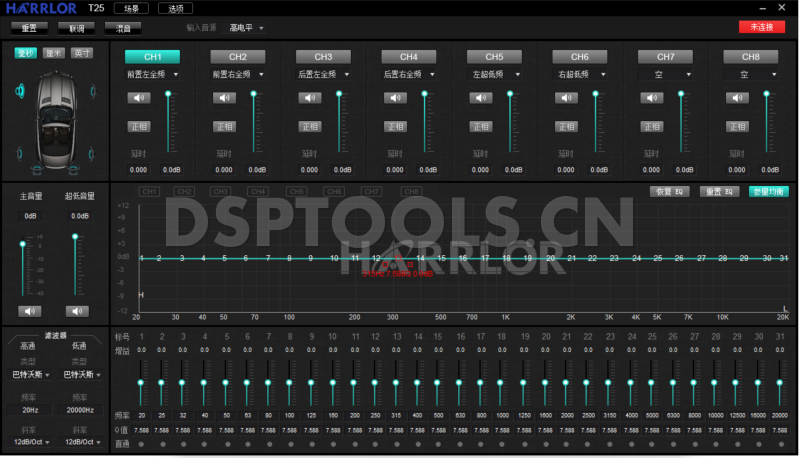The width and height of the screenshot is (800, 458).
Task: Mute the master volume (主音量) speaker icon
Action: pyautogui.click(x=30, y=311)
